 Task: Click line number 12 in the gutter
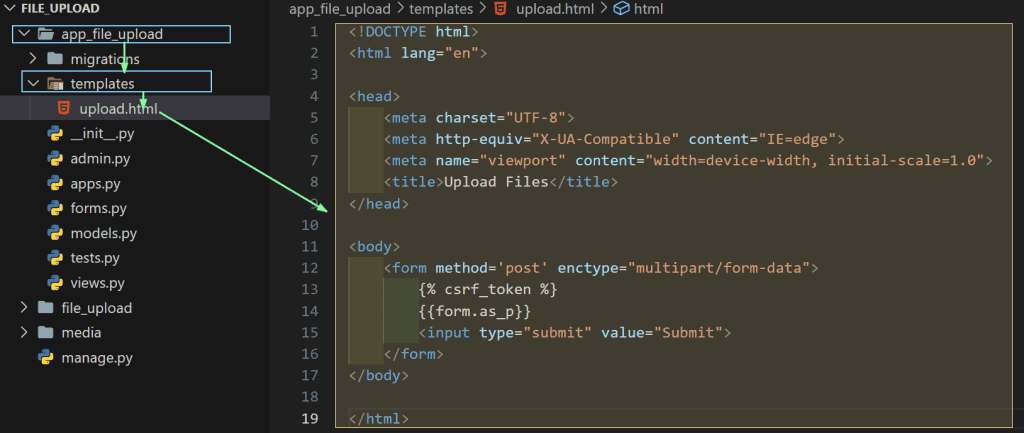click(310, 268)
